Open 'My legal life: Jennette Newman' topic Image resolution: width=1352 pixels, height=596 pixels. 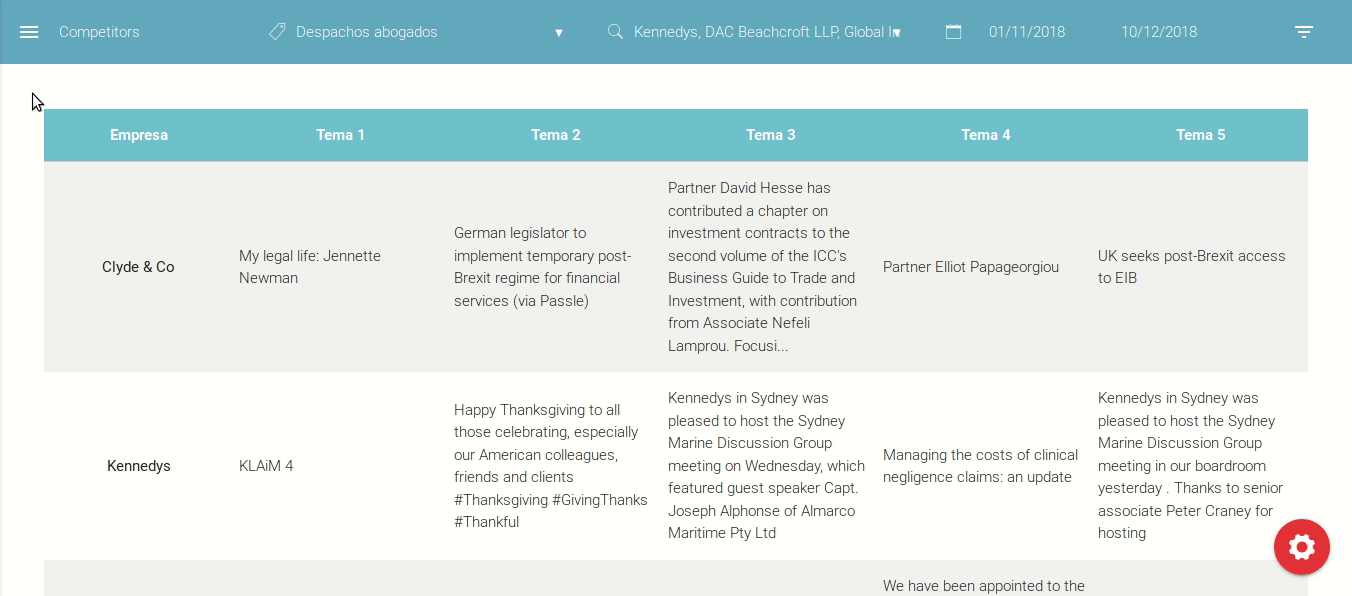click(x=310, y=267)
